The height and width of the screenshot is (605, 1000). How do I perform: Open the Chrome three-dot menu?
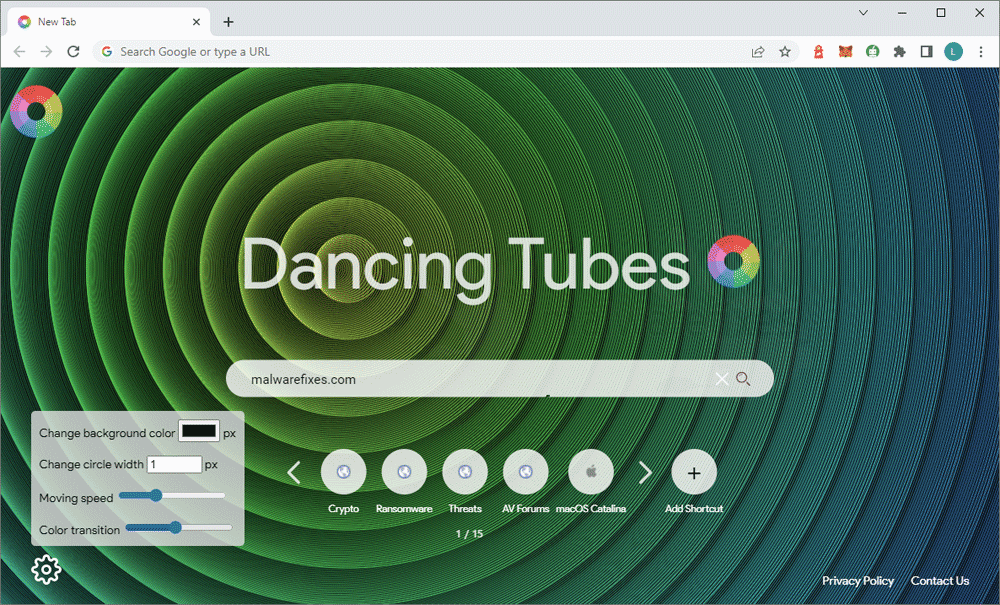click(981, 52)
